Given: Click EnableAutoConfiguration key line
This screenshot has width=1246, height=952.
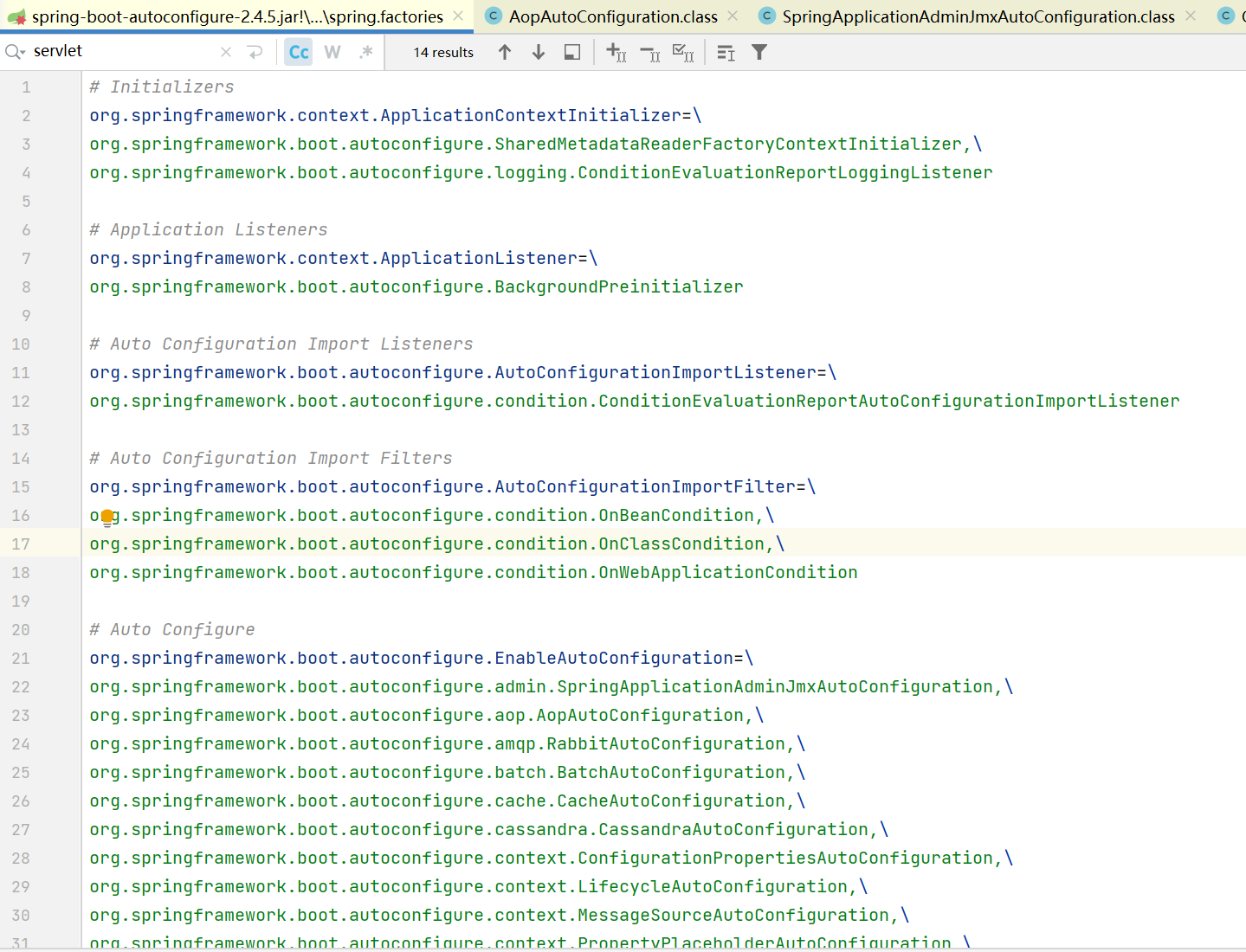Looking at the screenshot, I should pyautogui.click(x=422, y=658).
